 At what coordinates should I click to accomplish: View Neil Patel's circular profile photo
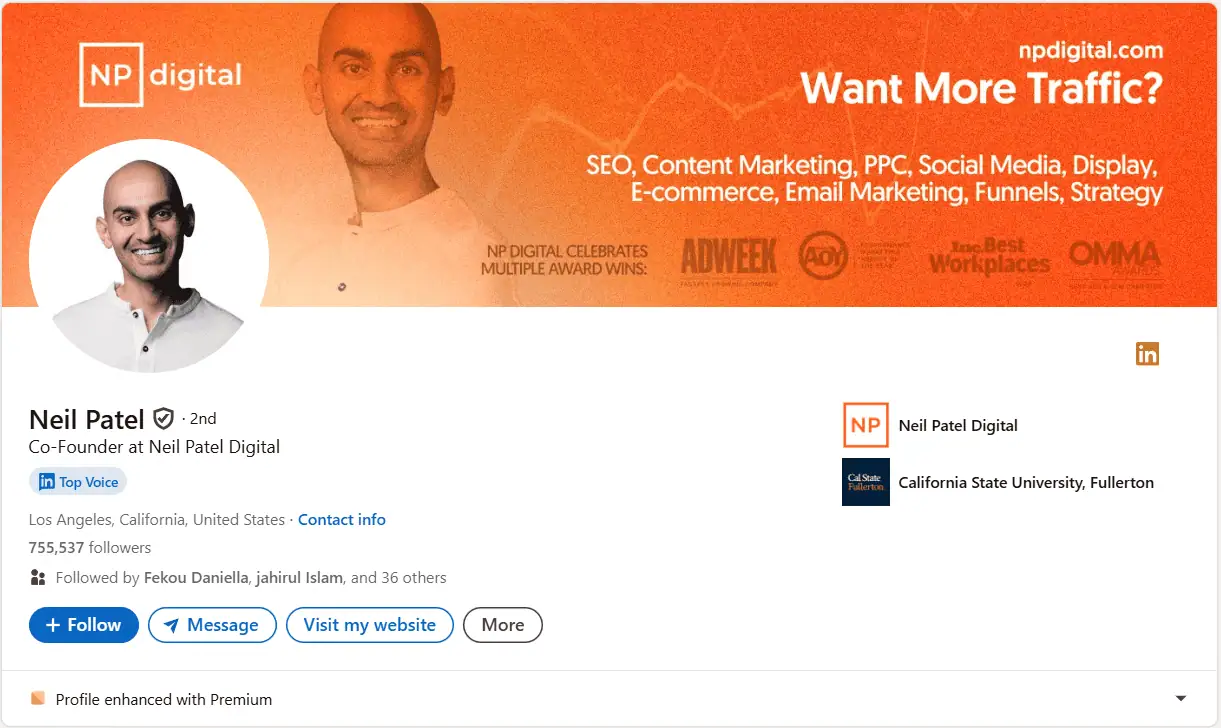[149, 258]
